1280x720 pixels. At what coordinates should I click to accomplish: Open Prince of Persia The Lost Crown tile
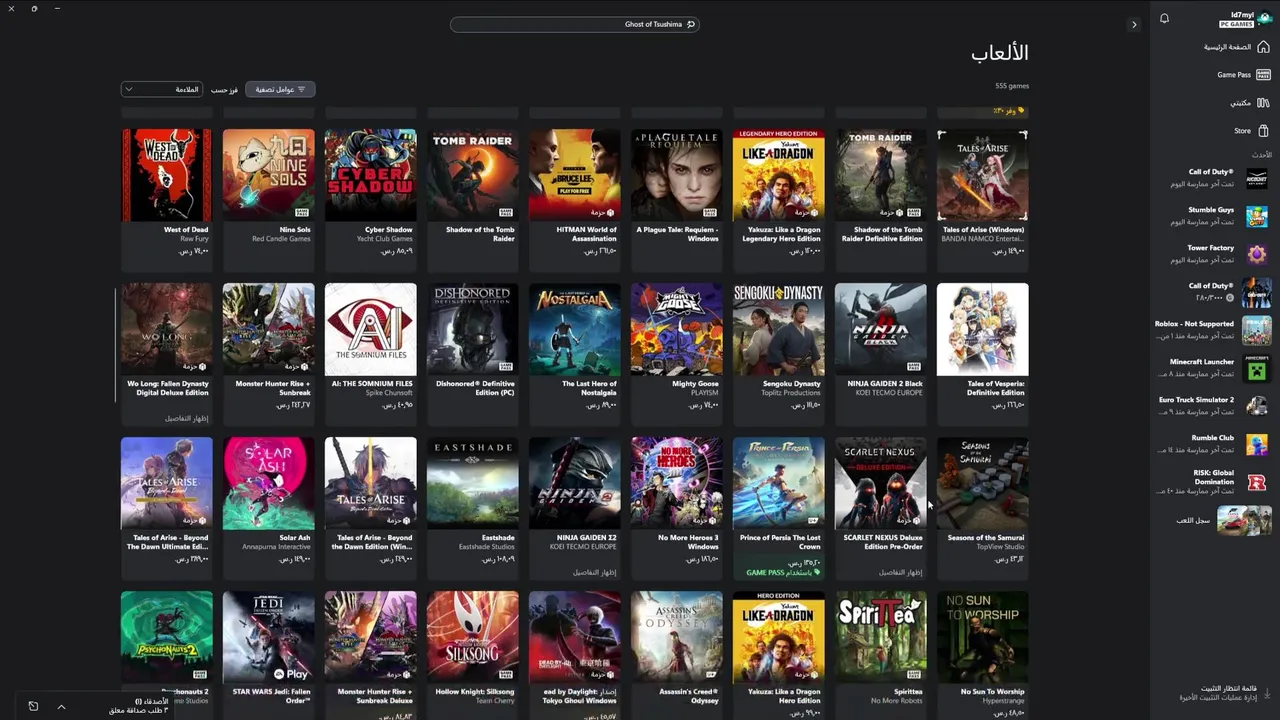pos(779,507)
